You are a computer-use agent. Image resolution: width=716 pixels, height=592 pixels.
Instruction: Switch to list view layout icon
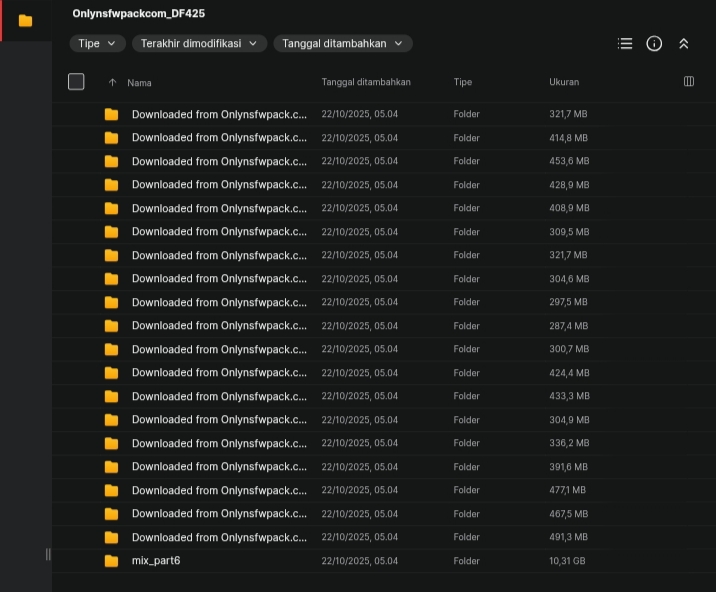[x=625, y=44]
